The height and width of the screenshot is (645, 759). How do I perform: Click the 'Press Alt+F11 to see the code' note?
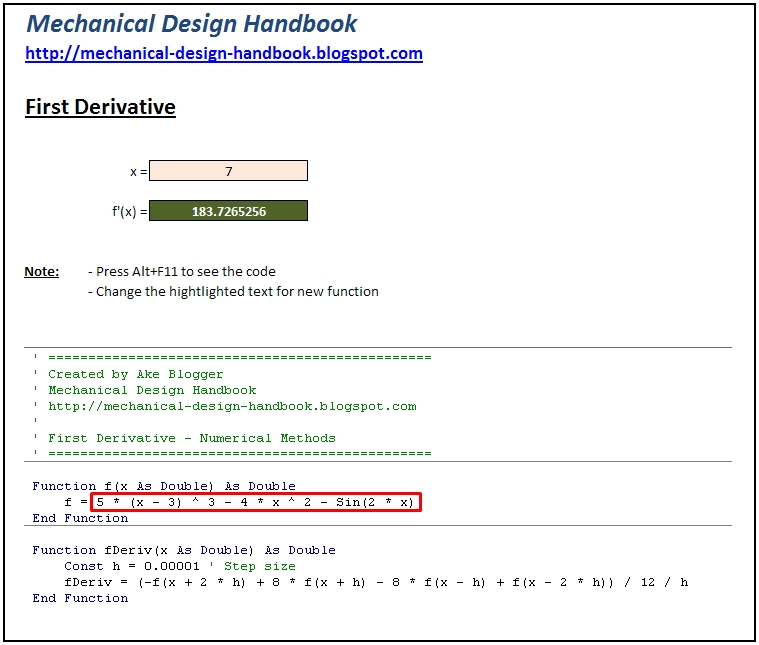182,272
